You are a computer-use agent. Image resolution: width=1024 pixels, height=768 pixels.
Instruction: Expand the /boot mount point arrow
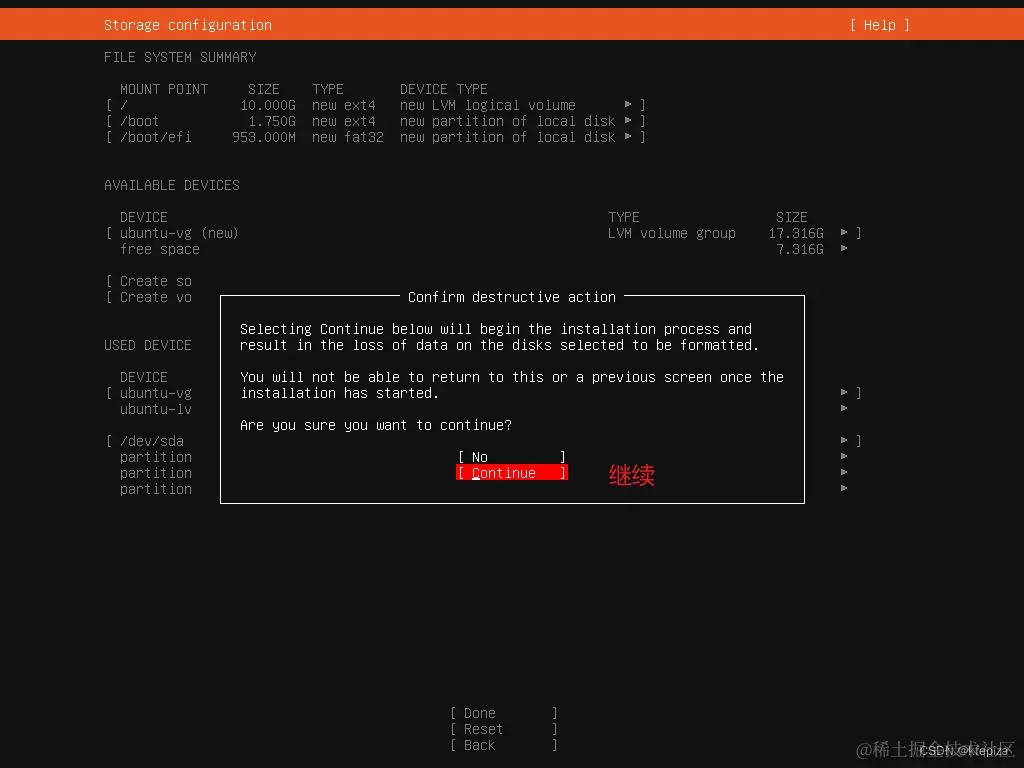click(628, 121)
